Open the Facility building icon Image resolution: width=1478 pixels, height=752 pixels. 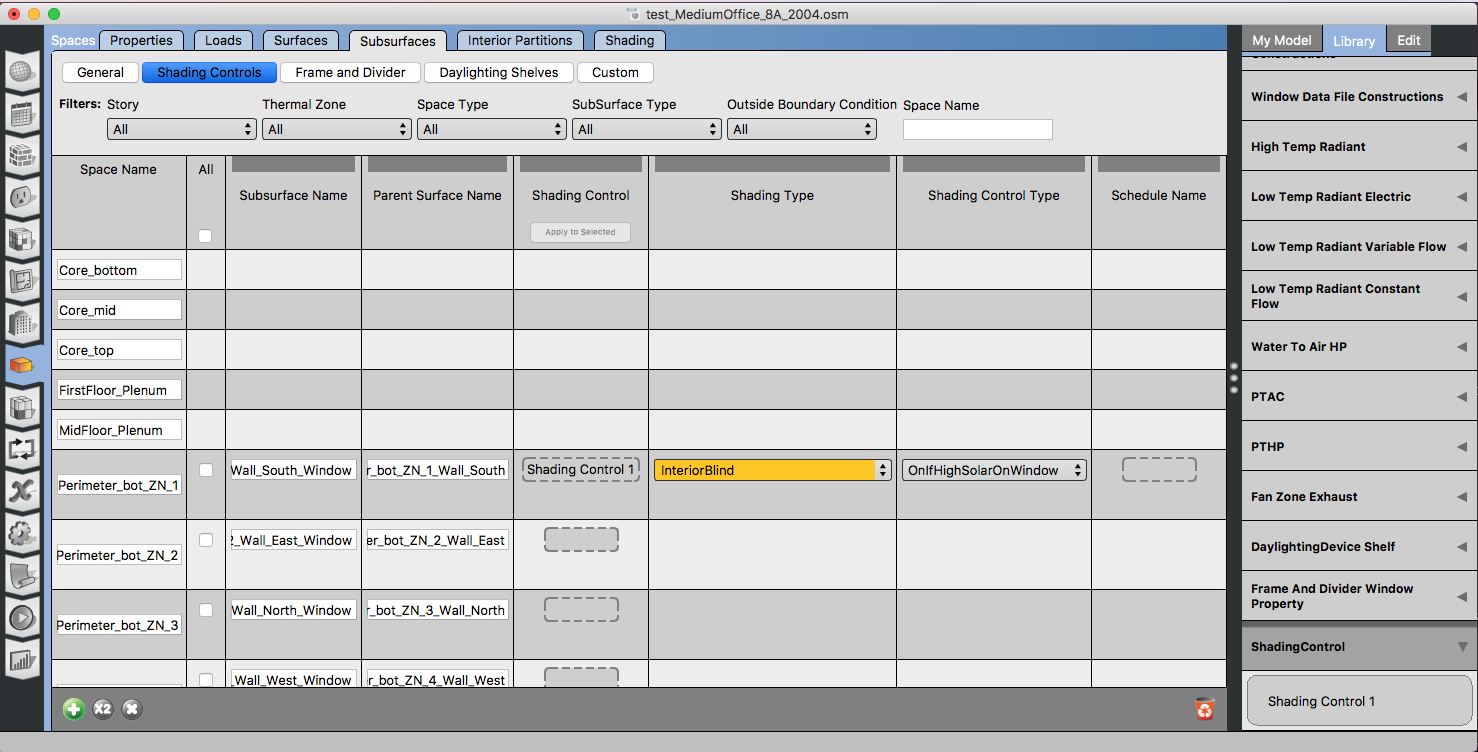pyautogui.click(x=22, y=323)
